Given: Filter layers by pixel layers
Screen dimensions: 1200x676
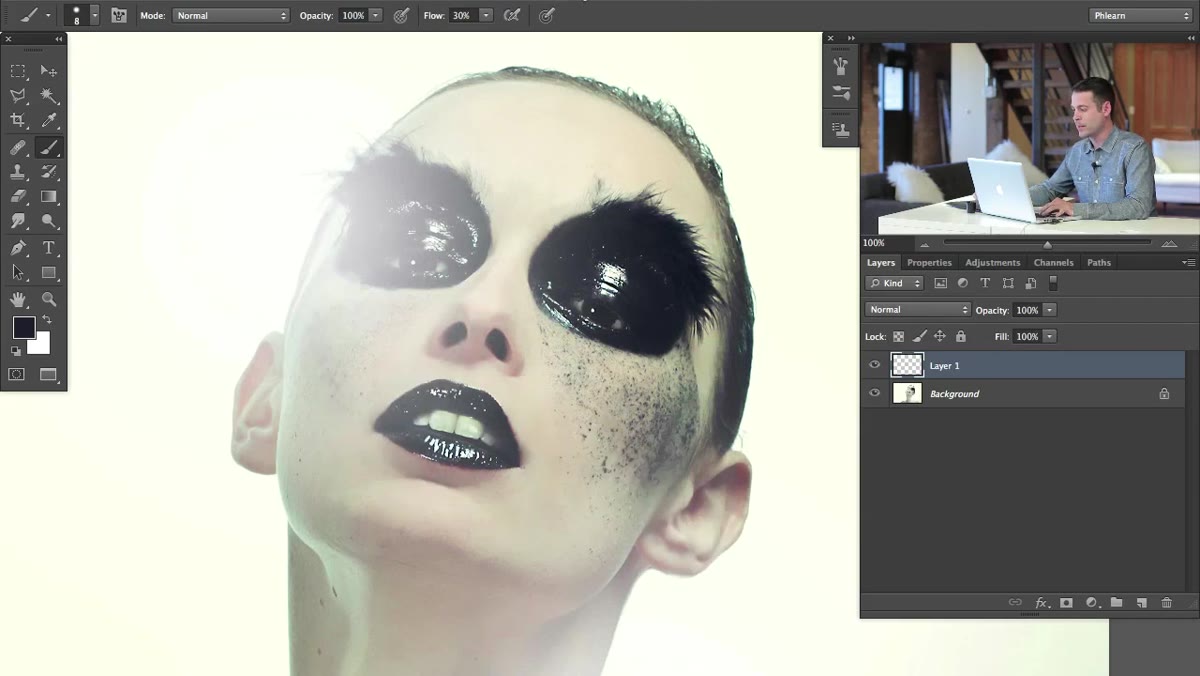Looking at the screenshot, I should point(940,283).
